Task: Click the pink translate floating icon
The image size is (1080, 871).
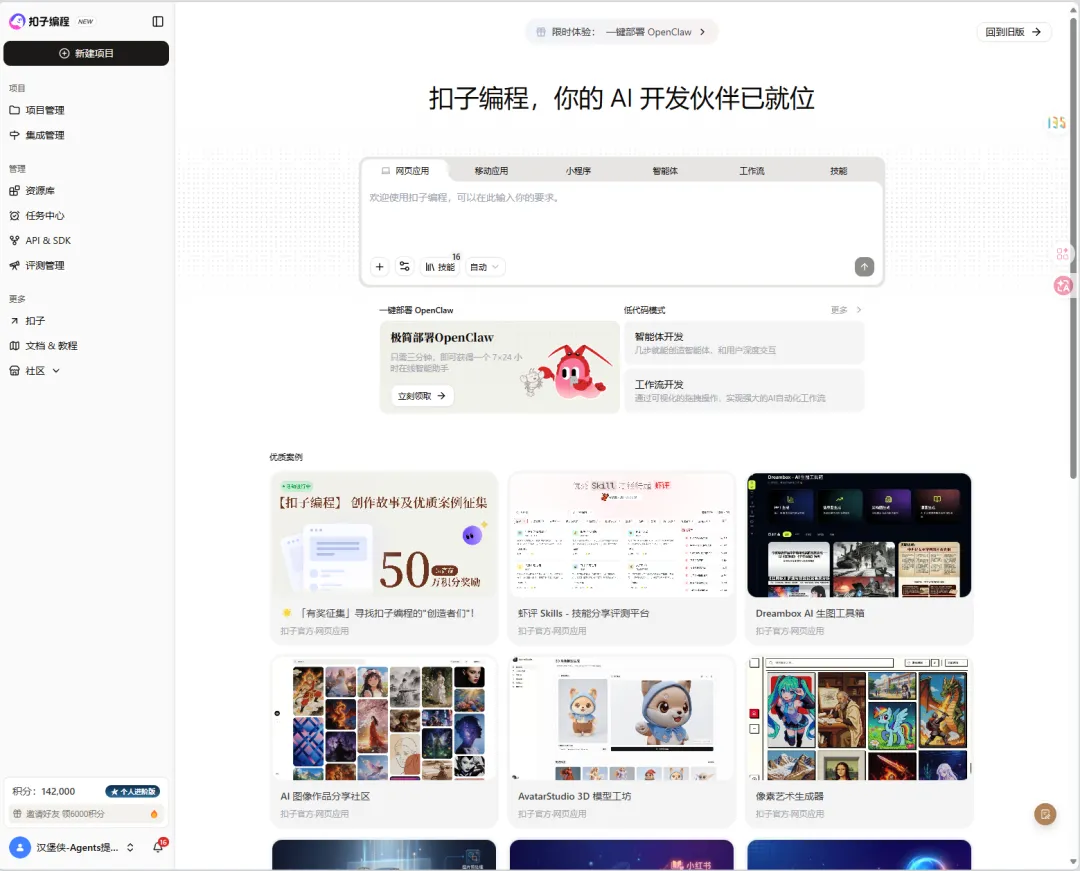Action: pos(1063,285)
